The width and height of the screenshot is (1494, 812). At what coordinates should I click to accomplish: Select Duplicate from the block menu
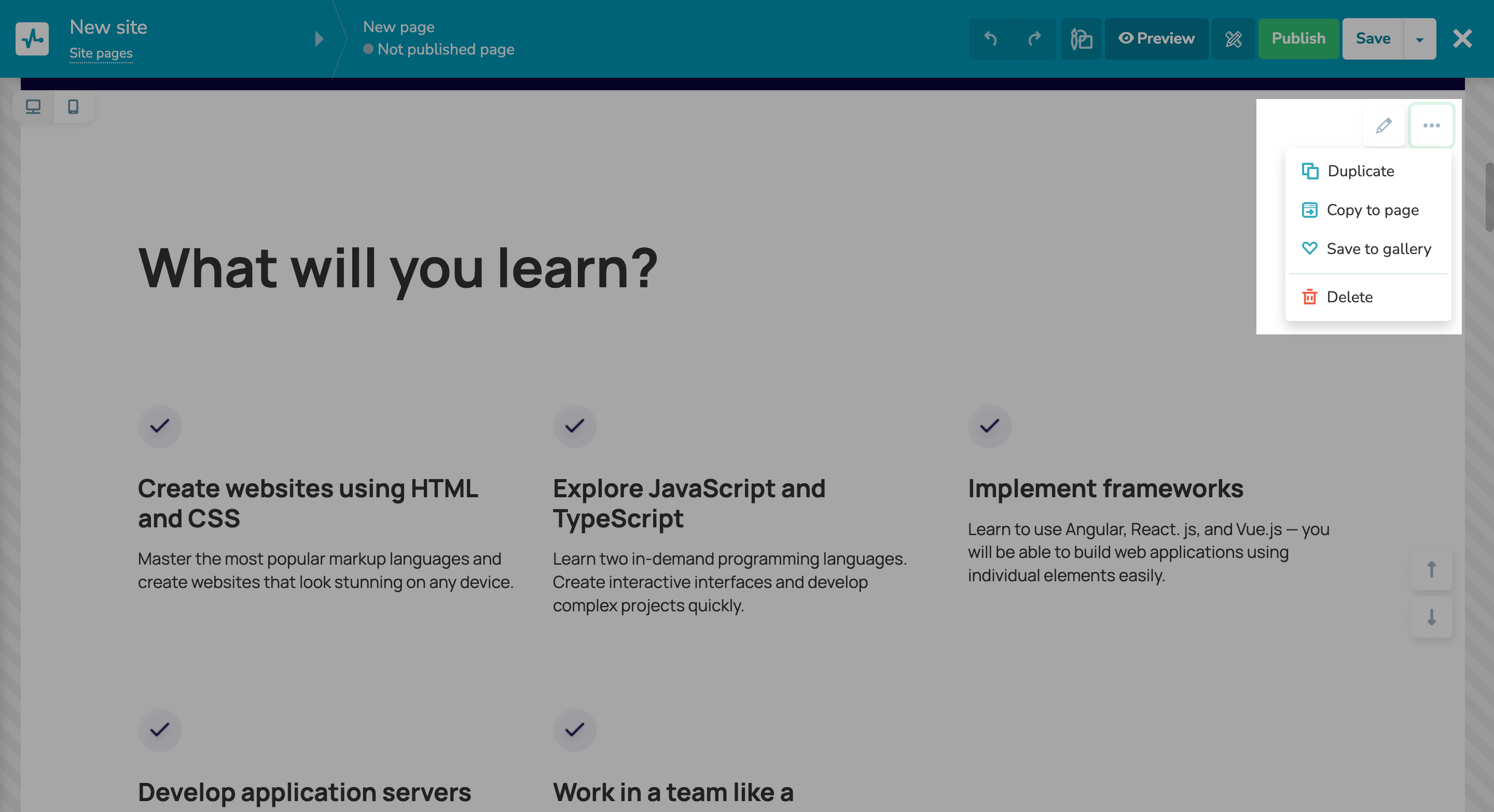click(x=1360, y=171)
